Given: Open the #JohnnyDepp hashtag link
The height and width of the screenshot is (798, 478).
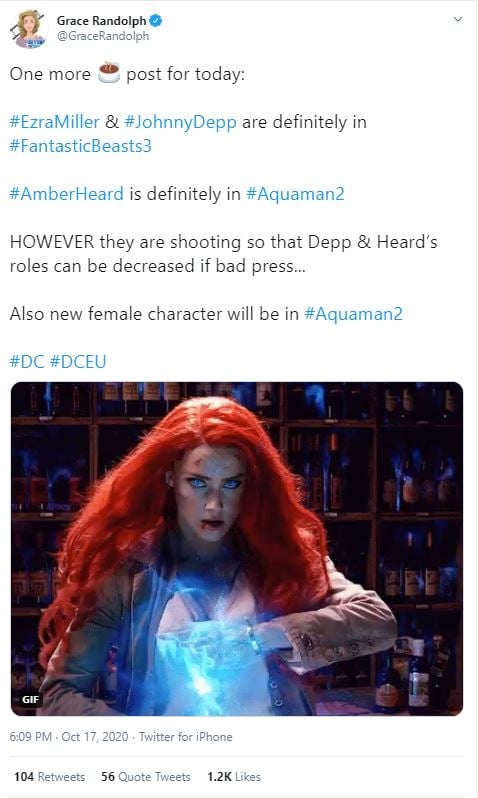Looking at the screenshot, I should coord(180,122).
